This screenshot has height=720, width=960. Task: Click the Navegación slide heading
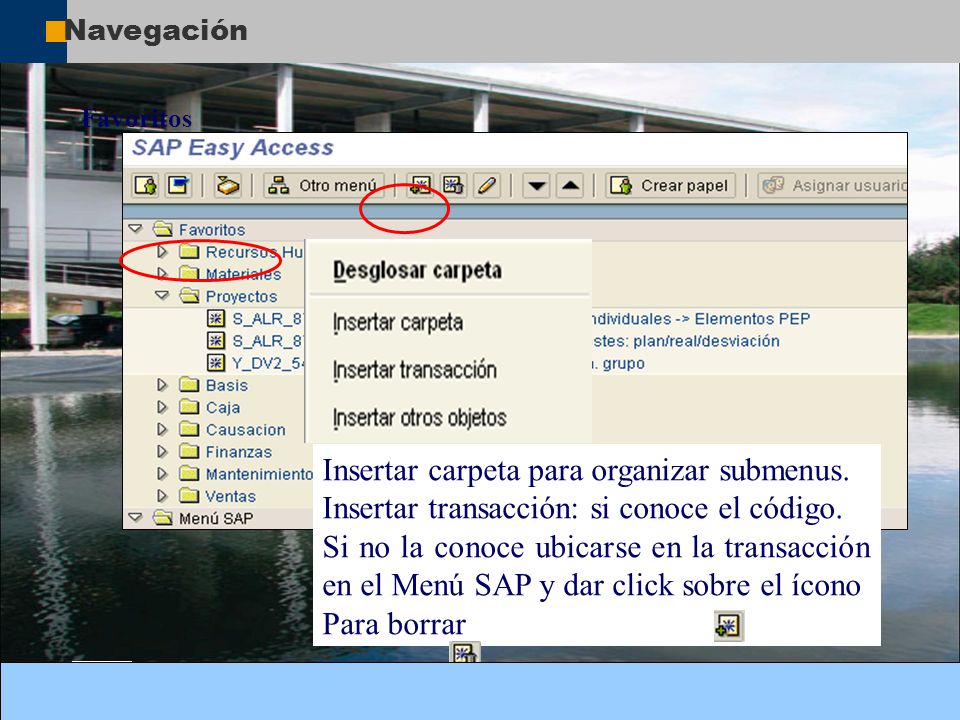pos(156,31)
